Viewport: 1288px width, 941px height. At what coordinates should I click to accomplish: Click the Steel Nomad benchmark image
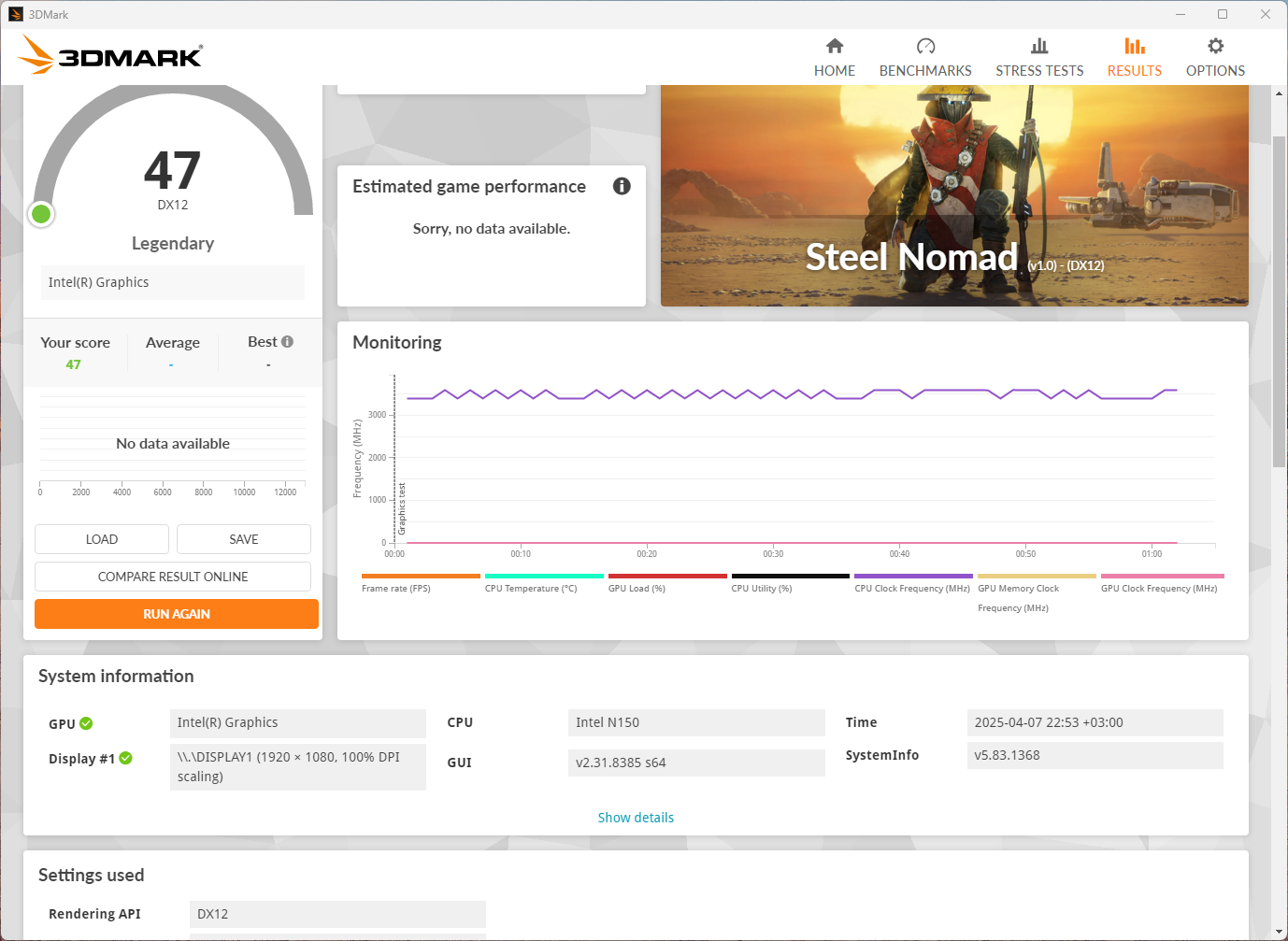[954, 195]
